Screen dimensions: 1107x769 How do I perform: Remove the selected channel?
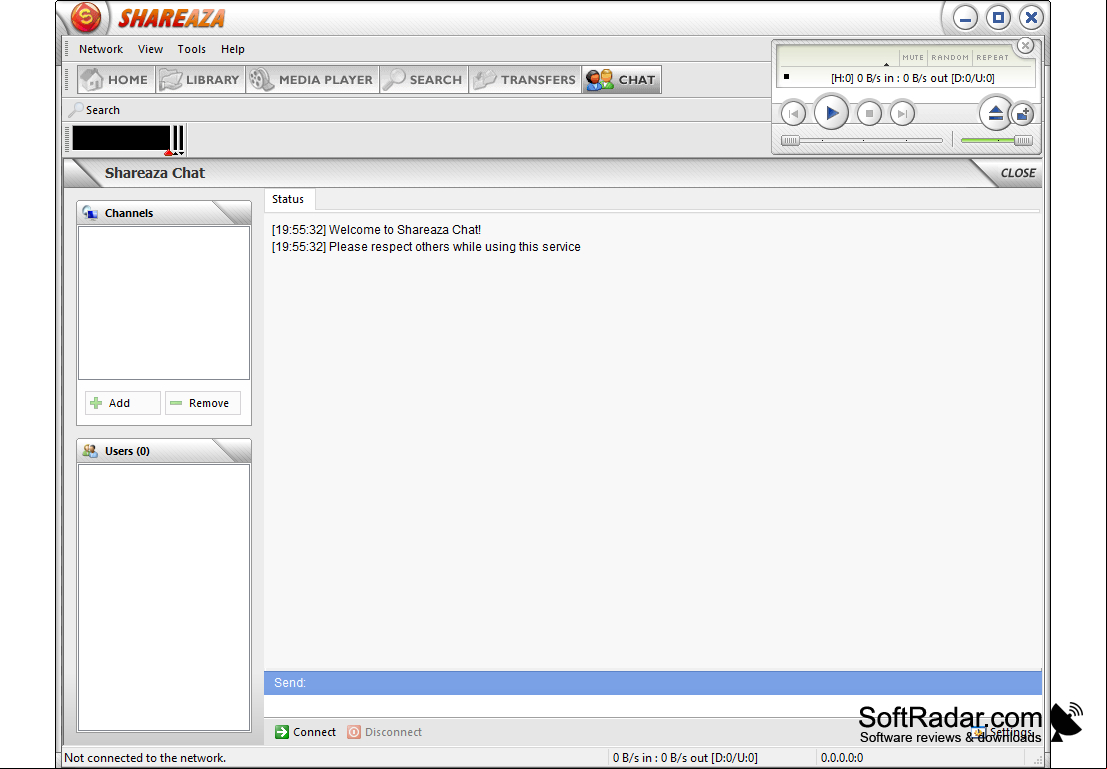point(203,403)
